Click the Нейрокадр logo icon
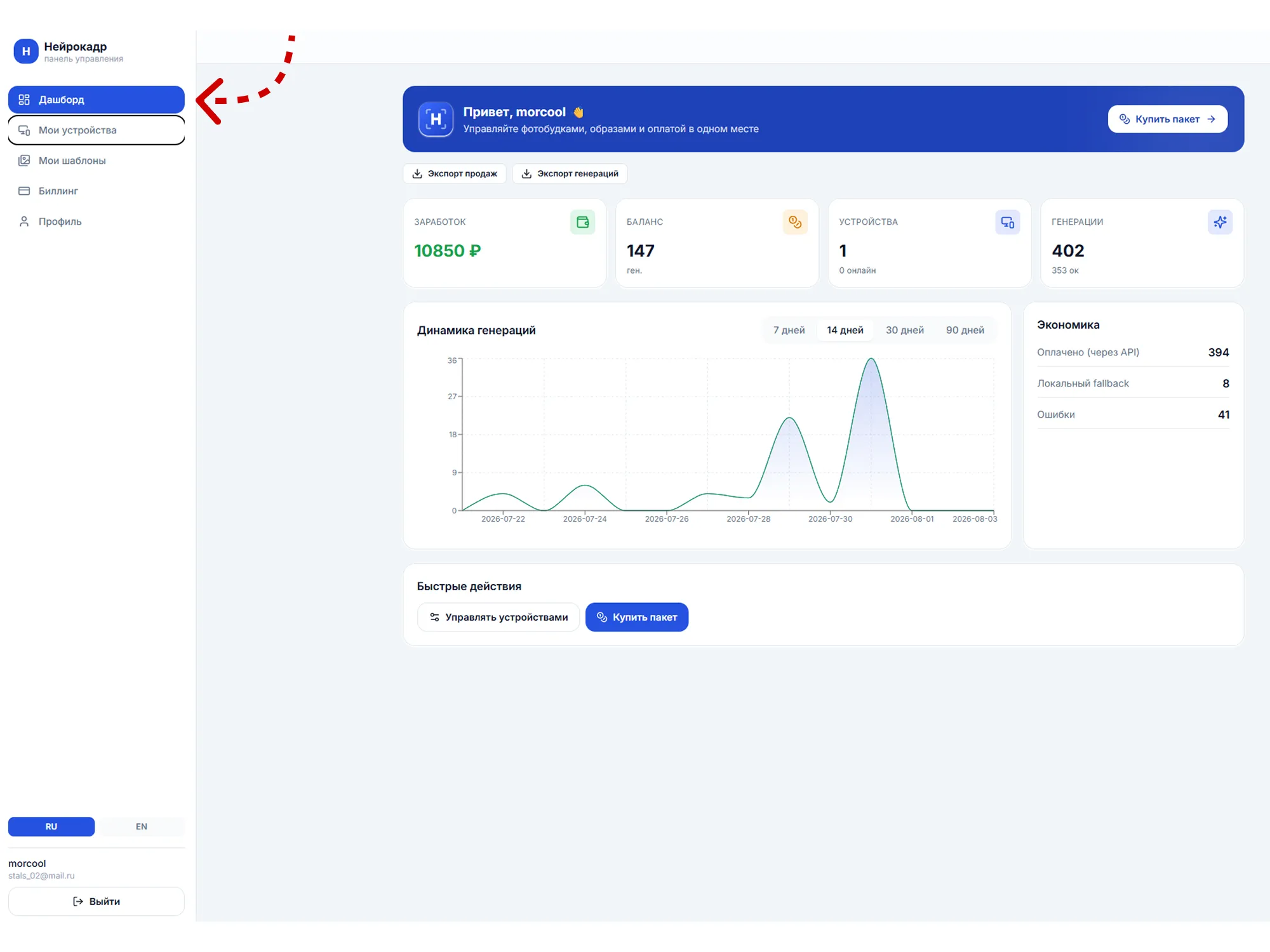 [26, 51]
